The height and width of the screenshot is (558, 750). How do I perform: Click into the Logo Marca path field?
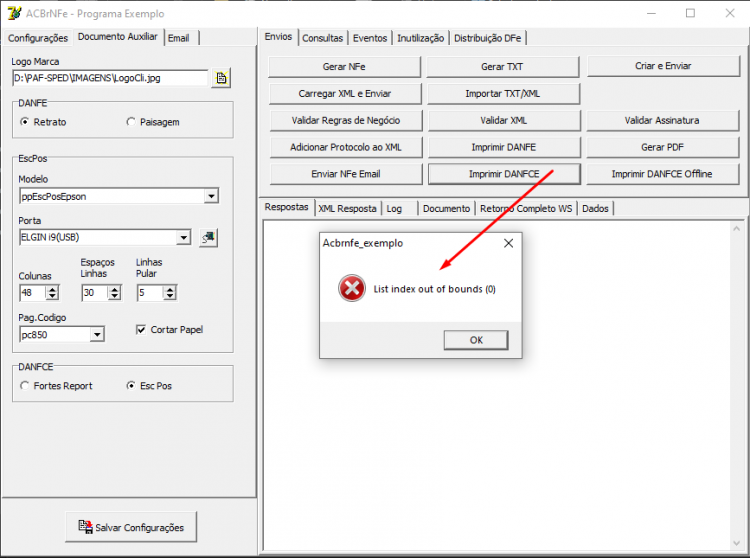tap(110, 78)
